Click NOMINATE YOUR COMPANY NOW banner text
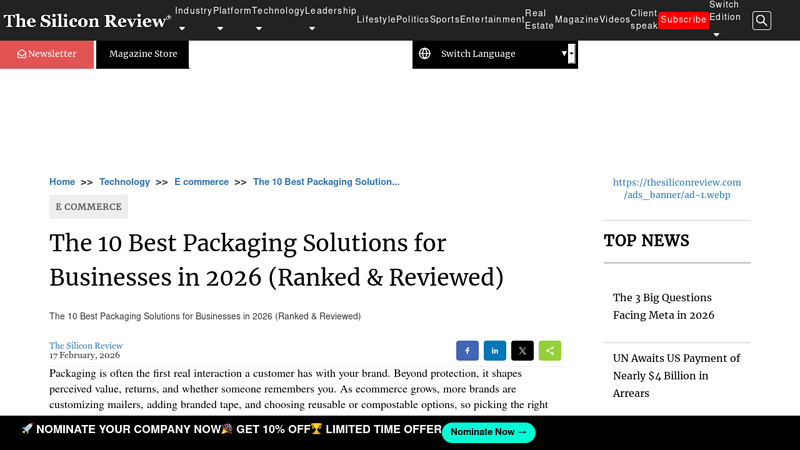The width and height of the screenshot is (800, 450). click(x=128, y=429)
